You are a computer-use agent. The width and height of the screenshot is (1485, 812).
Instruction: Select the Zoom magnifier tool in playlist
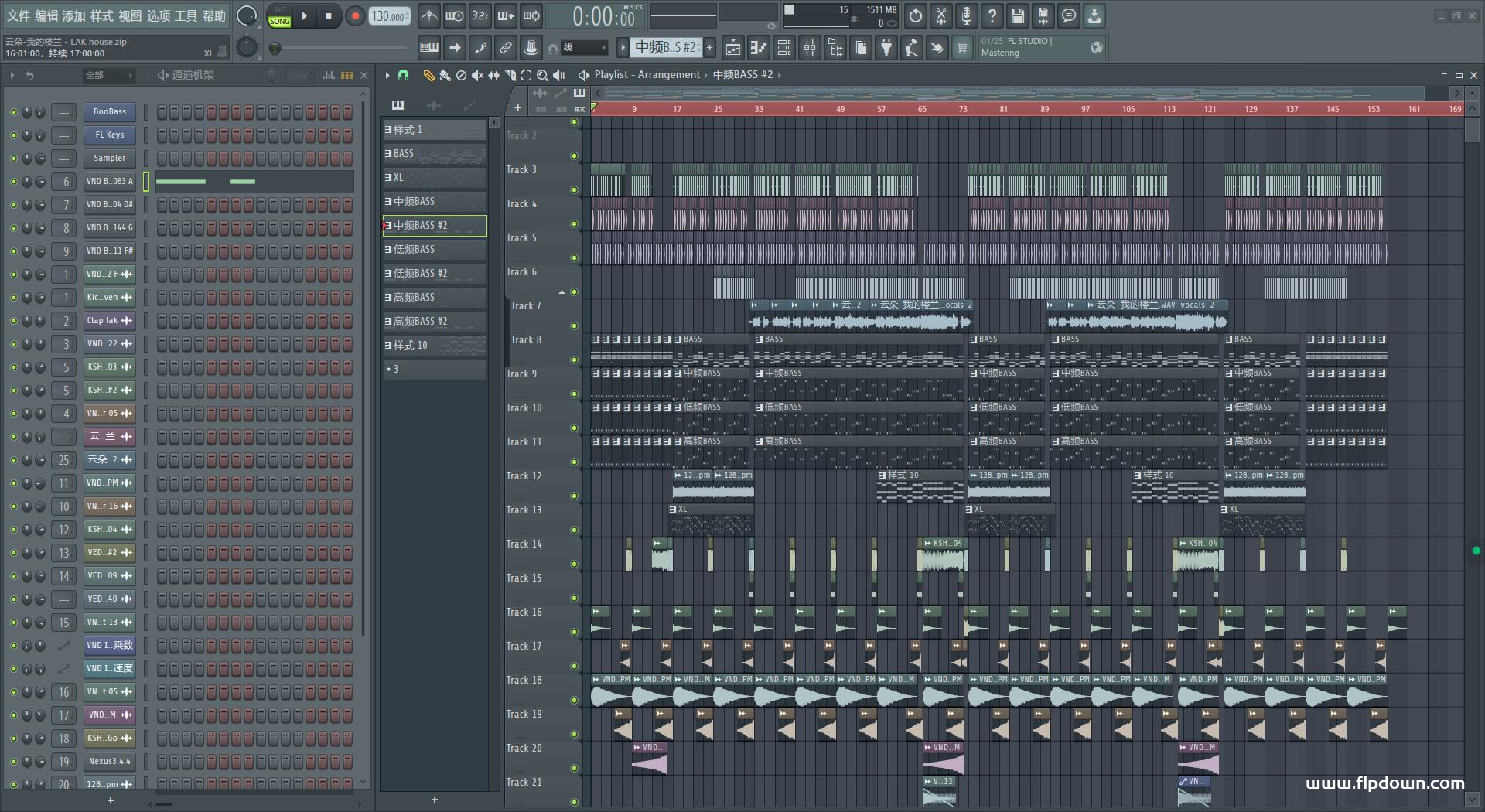542,75
